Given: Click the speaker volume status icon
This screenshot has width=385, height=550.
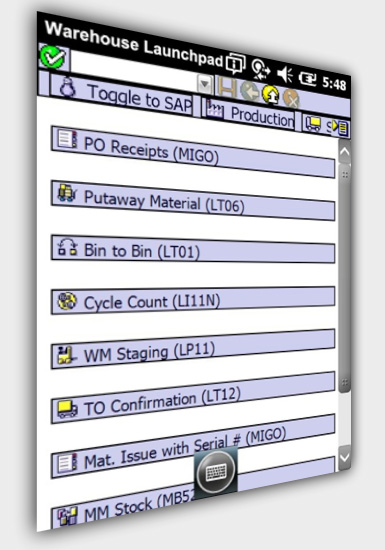Looking at the screenshot, I should (x=285, y=74).
